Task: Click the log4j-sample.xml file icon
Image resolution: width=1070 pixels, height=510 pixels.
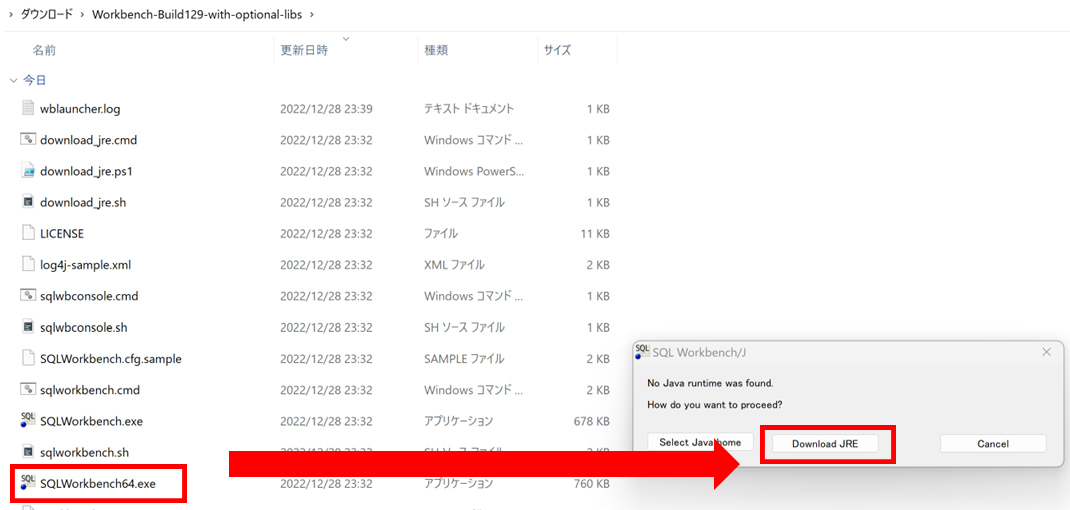Action: (x=28, y=264)
